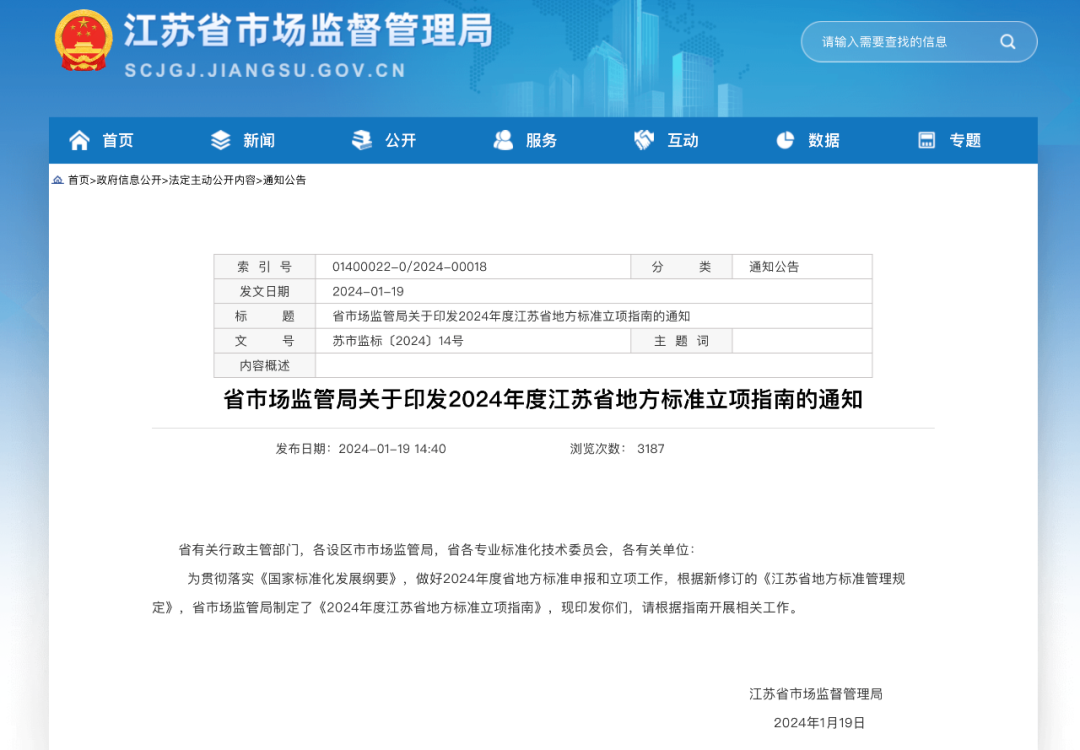Open the 互动 navigation menu item
The image size is (1080, 750).
point(683,140)
